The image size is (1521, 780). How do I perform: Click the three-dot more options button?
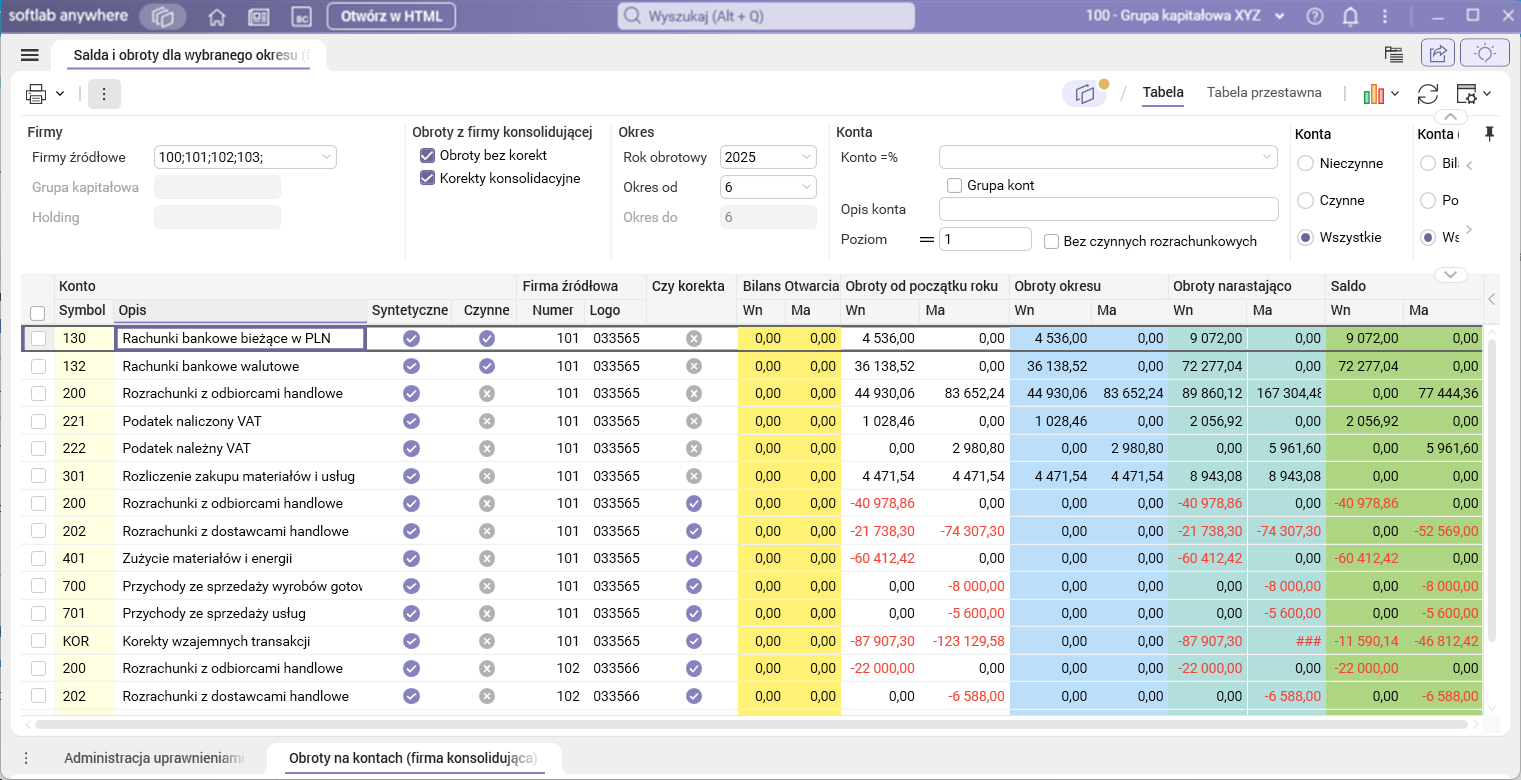104,94
